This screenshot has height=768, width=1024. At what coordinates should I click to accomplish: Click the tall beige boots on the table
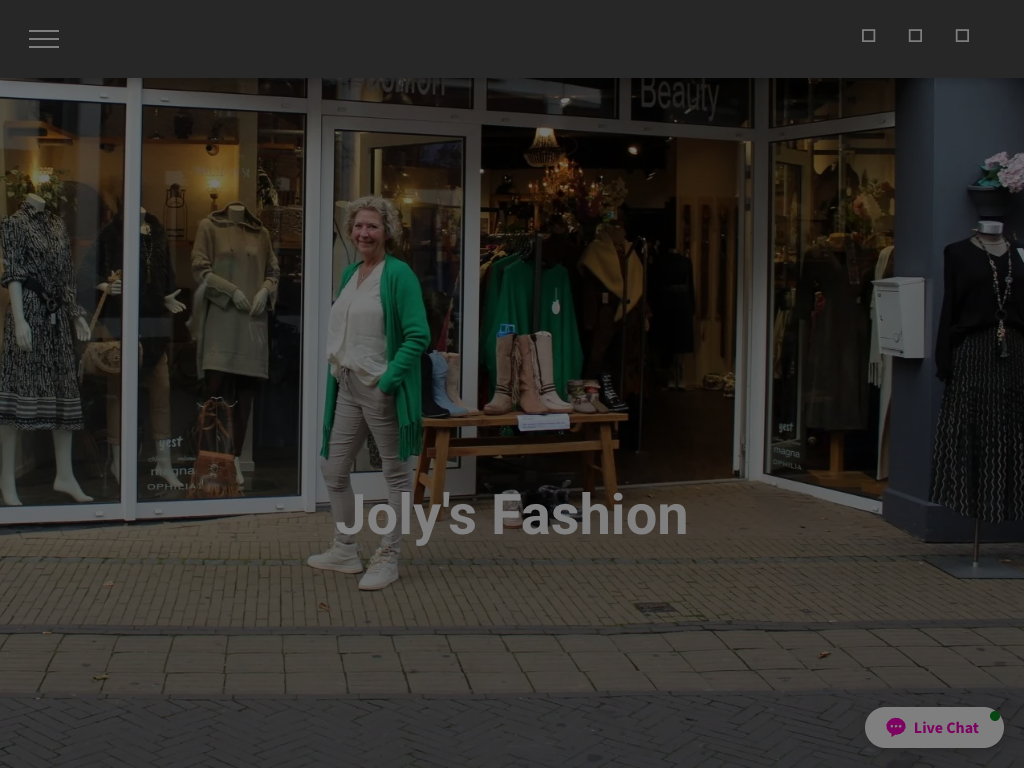point(530,373)
